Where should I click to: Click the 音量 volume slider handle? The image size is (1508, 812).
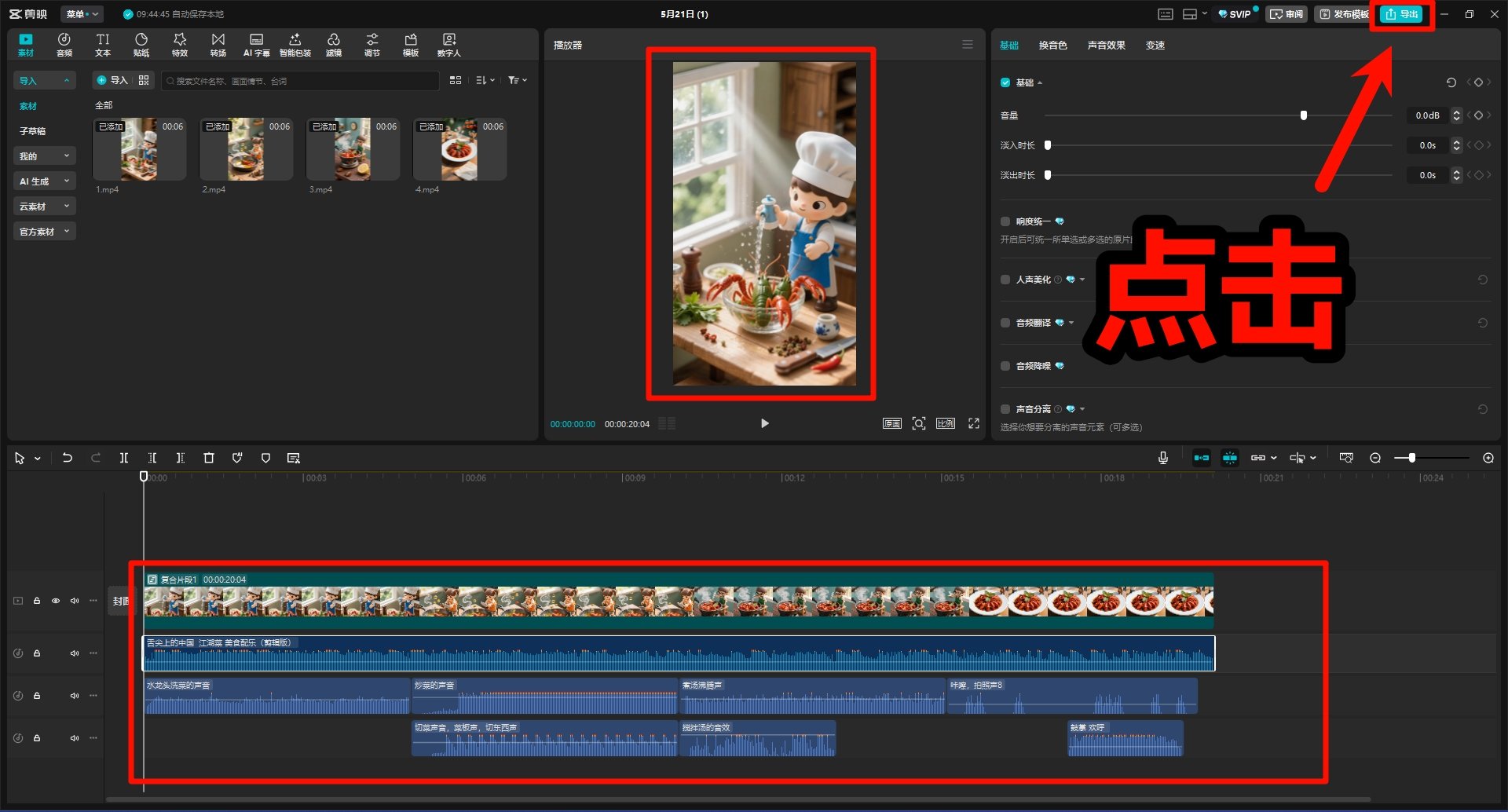[x=1304, y=115]
